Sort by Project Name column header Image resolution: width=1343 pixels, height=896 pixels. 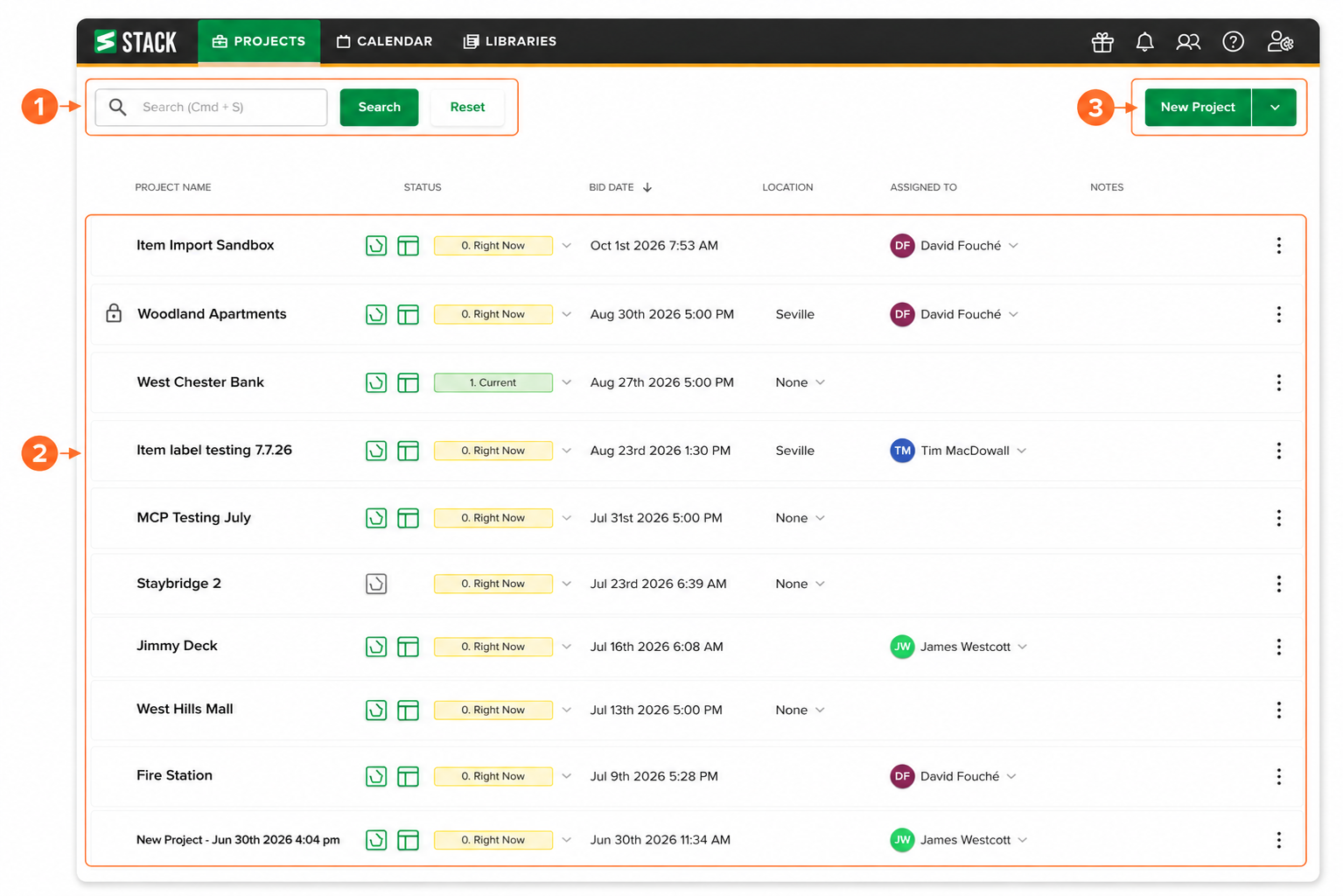[x=173, y=187]
